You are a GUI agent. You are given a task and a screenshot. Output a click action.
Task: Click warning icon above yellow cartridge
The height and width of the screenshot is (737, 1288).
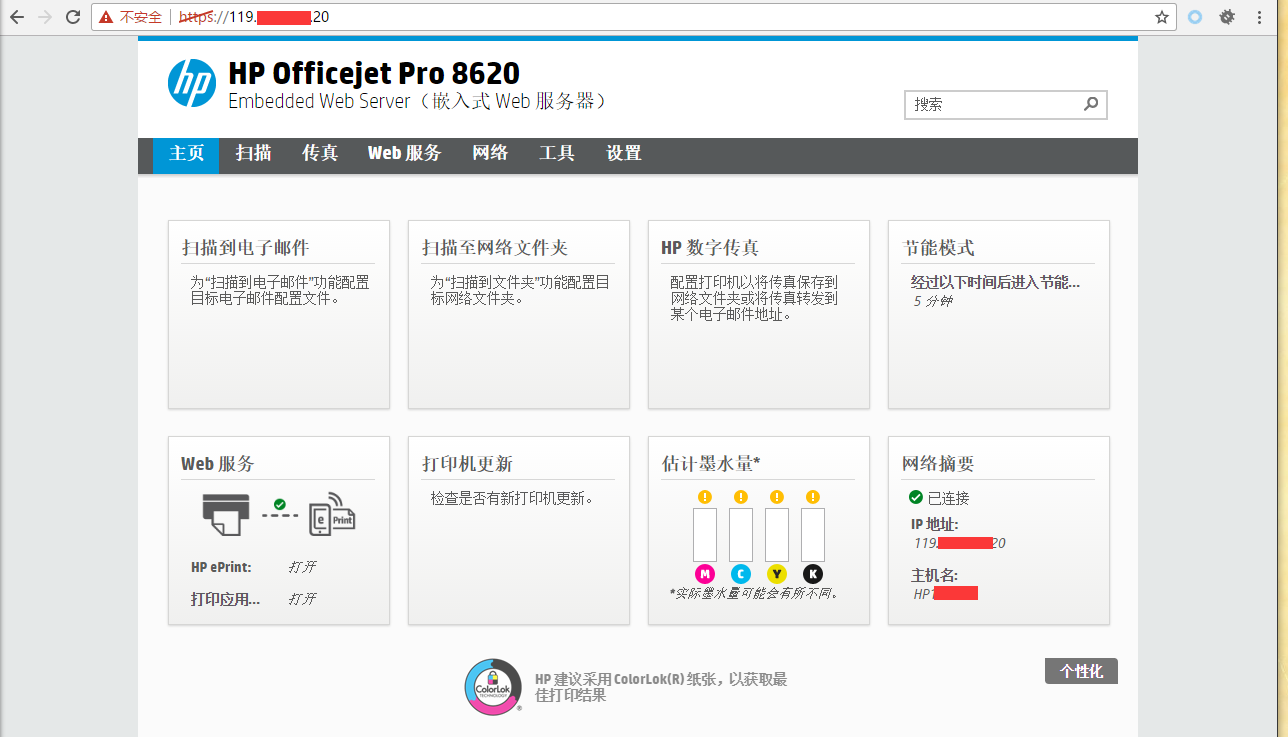777,496
